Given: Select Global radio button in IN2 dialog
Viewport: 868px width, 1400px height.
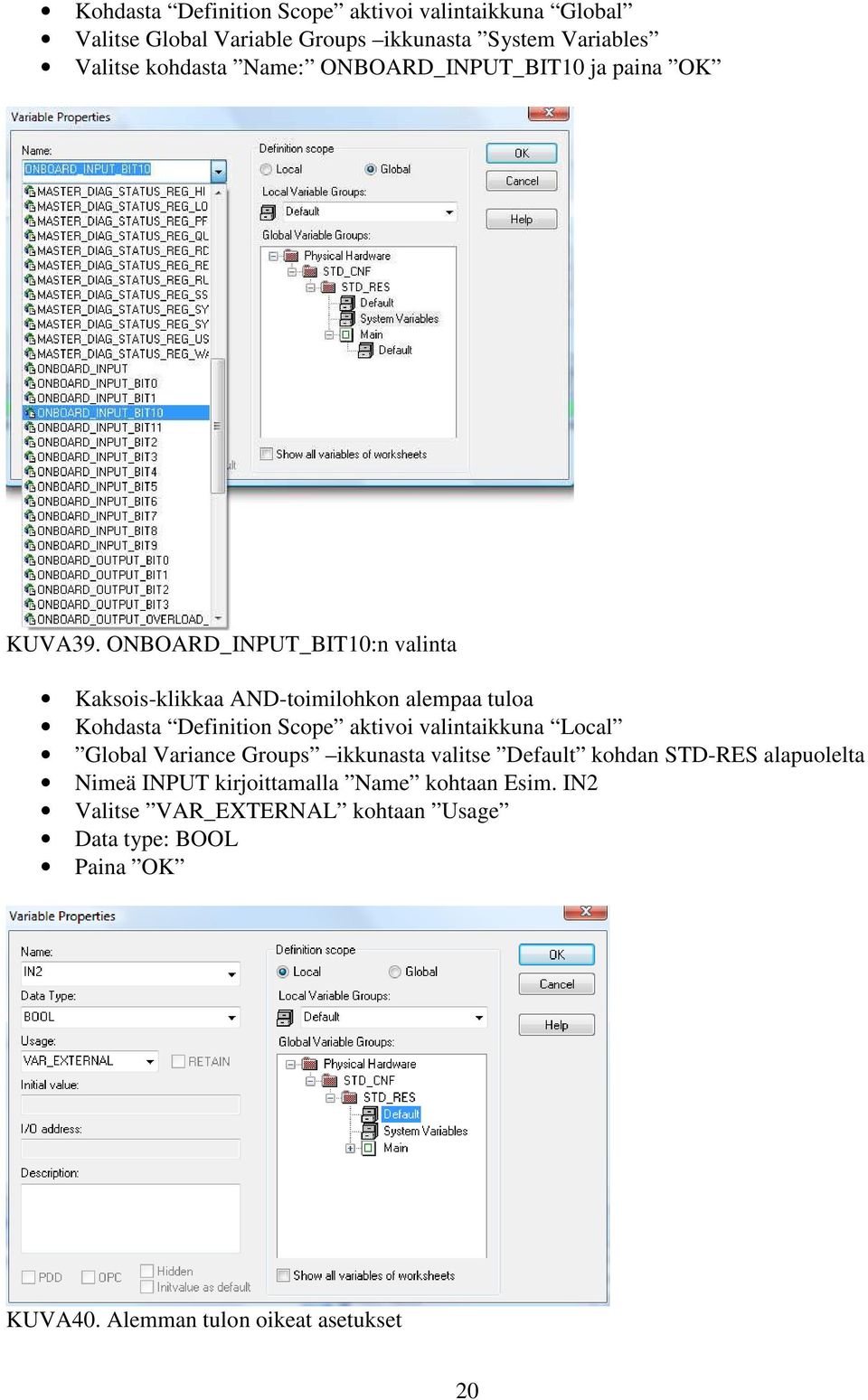Looking at the screenshot, I should (395, 972).
